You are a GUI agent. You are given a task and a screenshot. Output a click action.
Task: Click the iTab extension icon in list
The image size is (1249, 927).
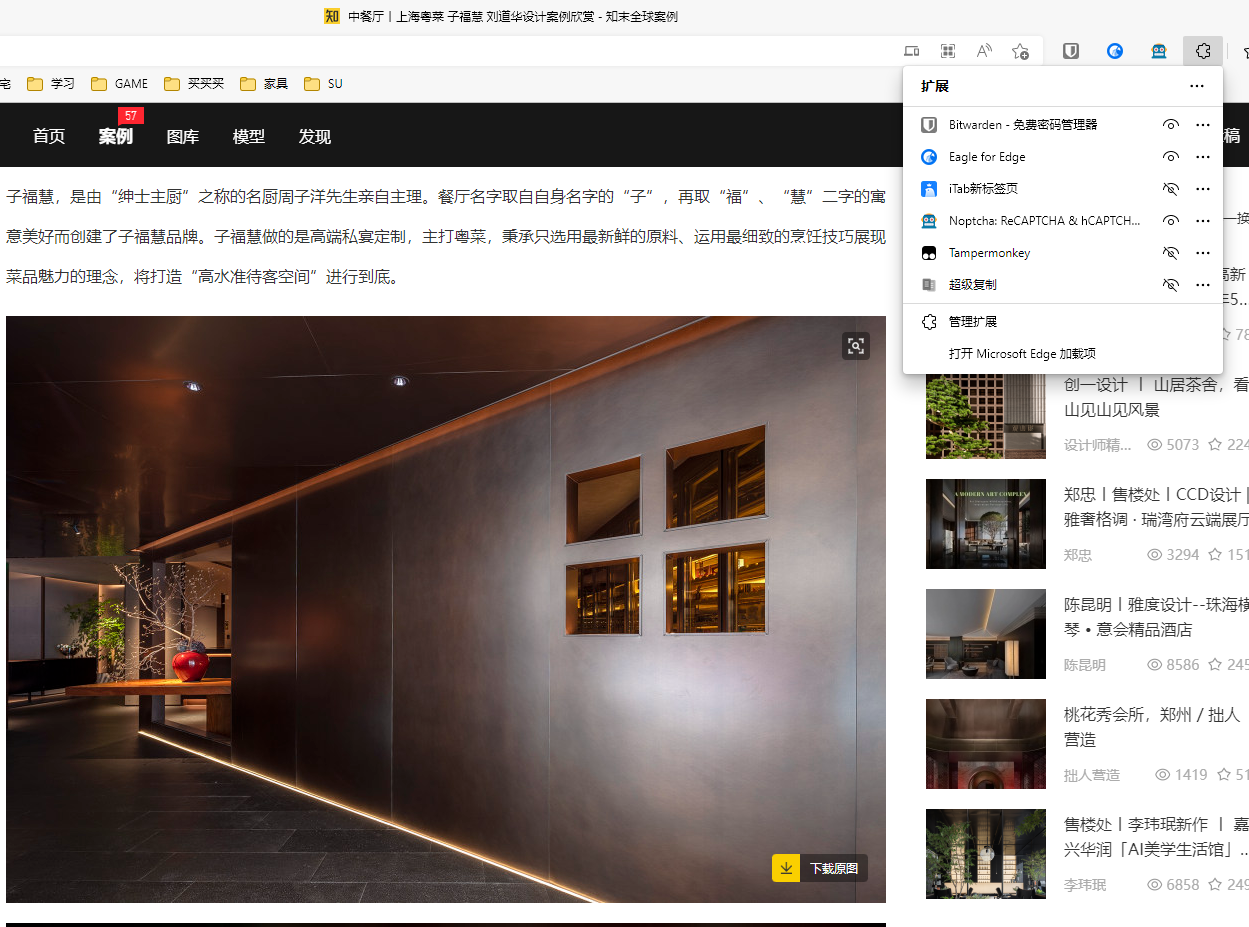(x=929, y=189)
